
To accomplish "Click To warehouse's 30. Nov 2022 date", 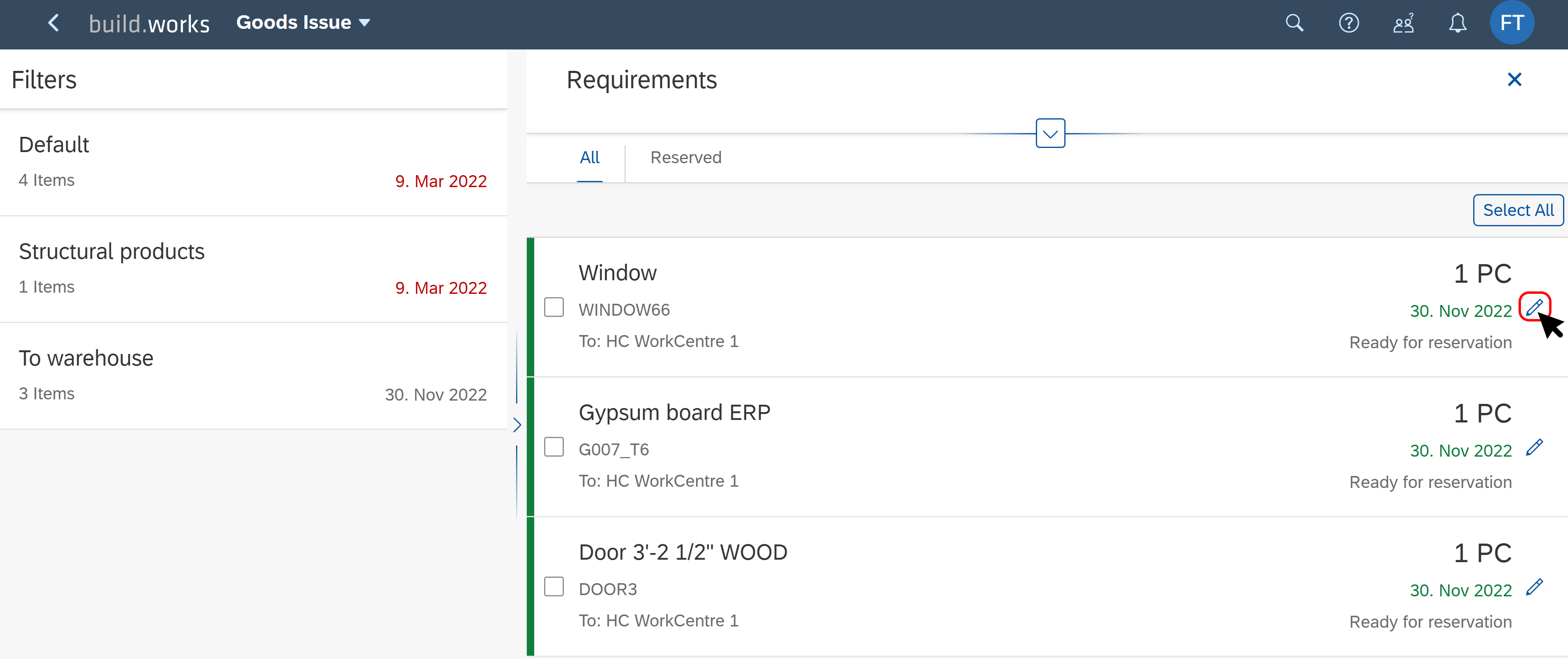I will pyautogui.click(x=436, y=395).
